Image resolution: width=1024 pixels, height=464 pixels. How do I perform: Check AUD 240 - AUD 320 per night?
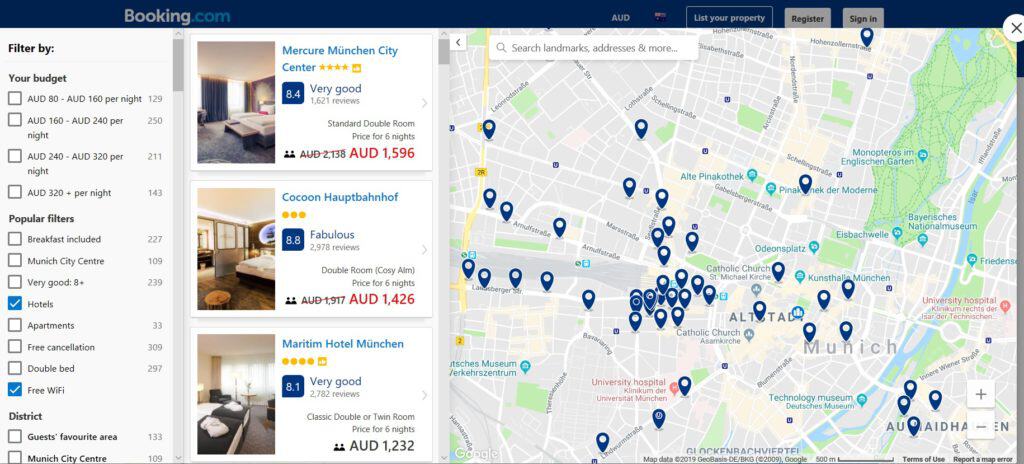tap(14, 156)
